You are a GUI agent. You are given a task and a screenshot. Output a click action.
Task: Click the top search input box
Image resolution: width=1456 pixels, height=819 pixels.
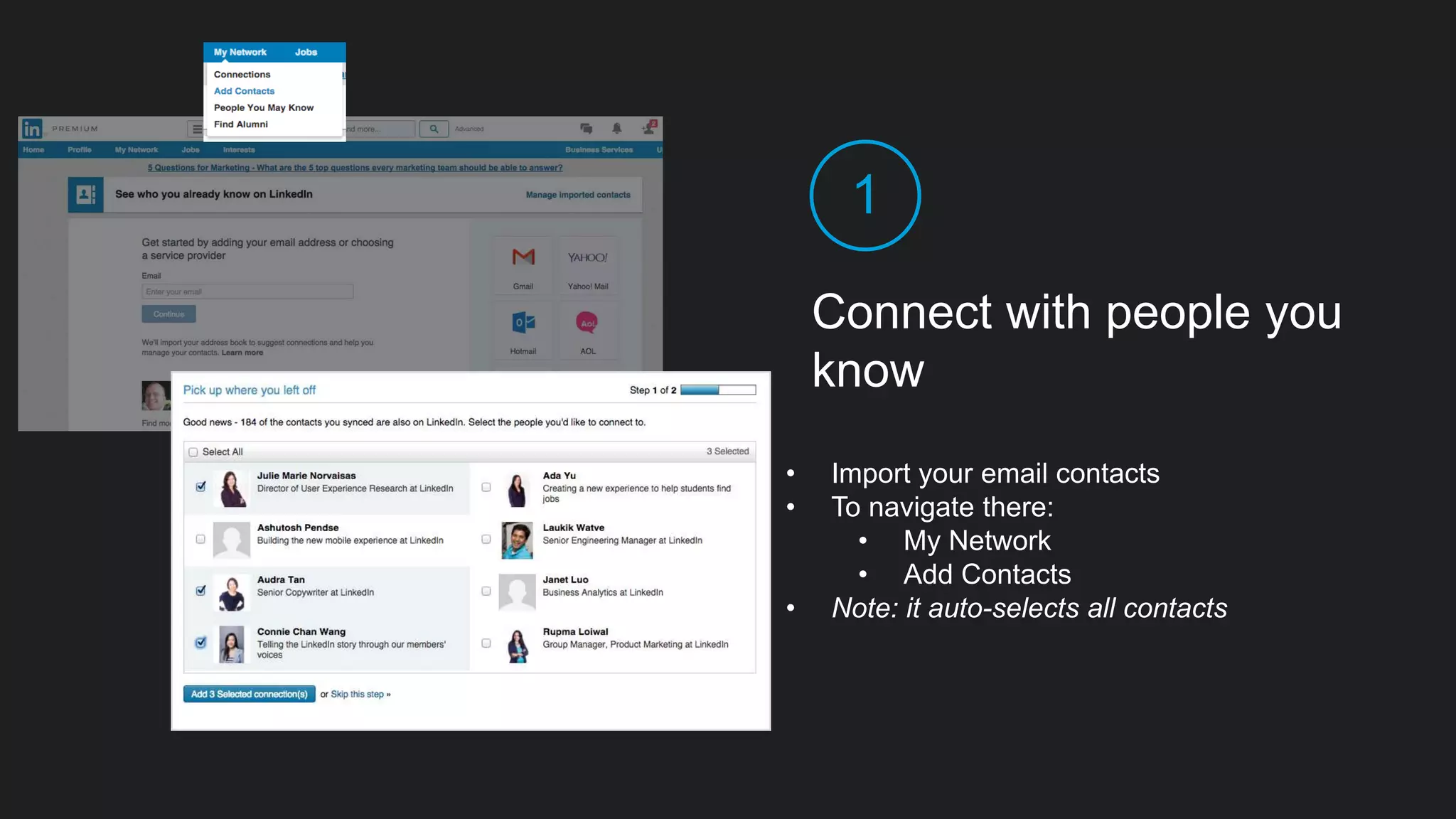380,129
